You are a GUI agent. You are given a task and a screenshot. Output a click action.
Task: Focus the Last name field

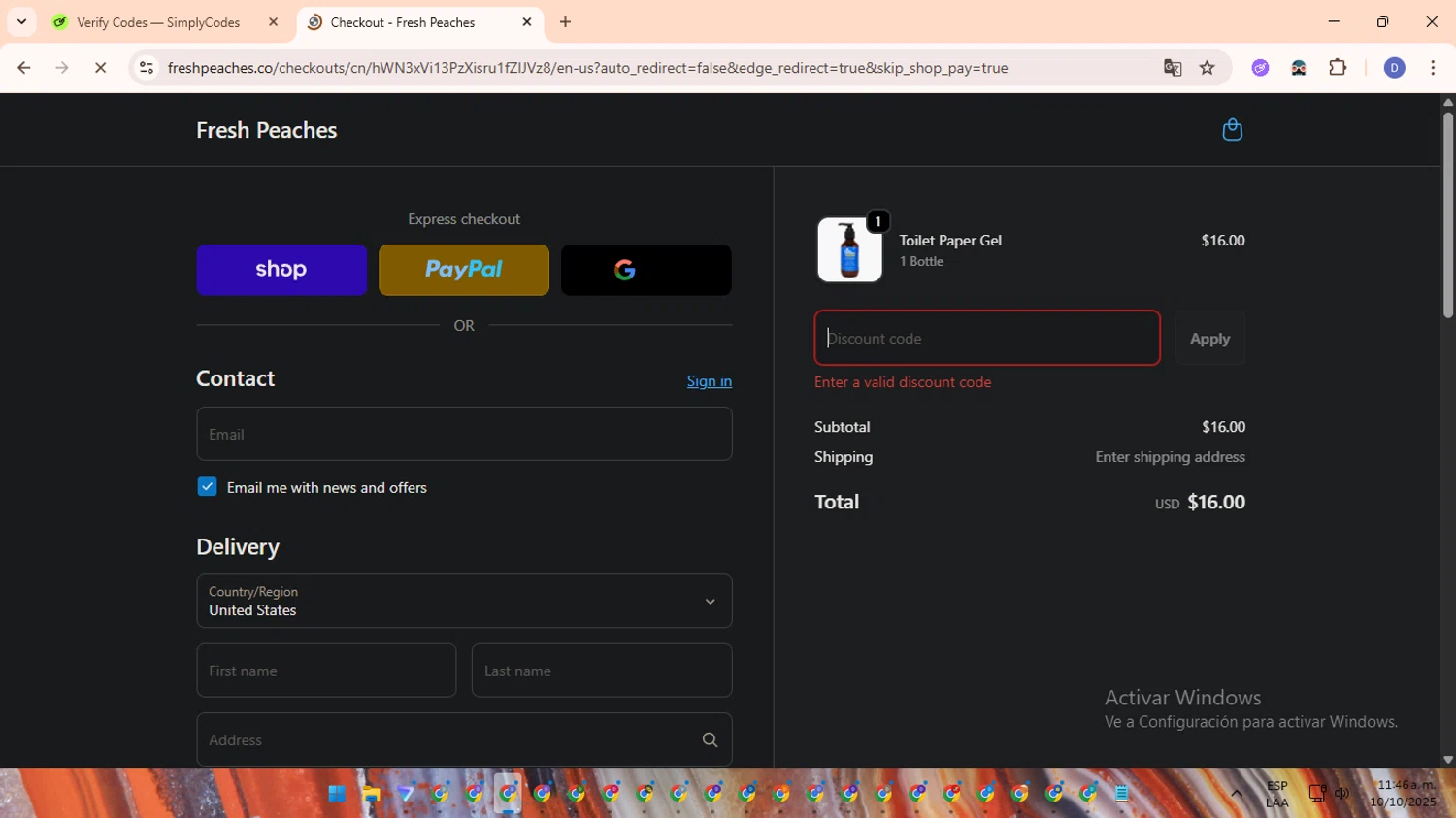[602, 671]
